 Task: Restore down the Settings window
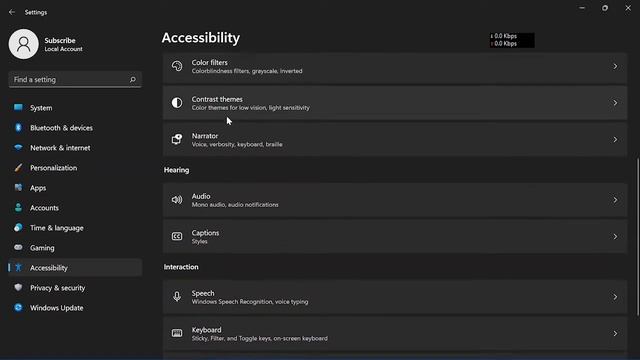coord(605,8)
